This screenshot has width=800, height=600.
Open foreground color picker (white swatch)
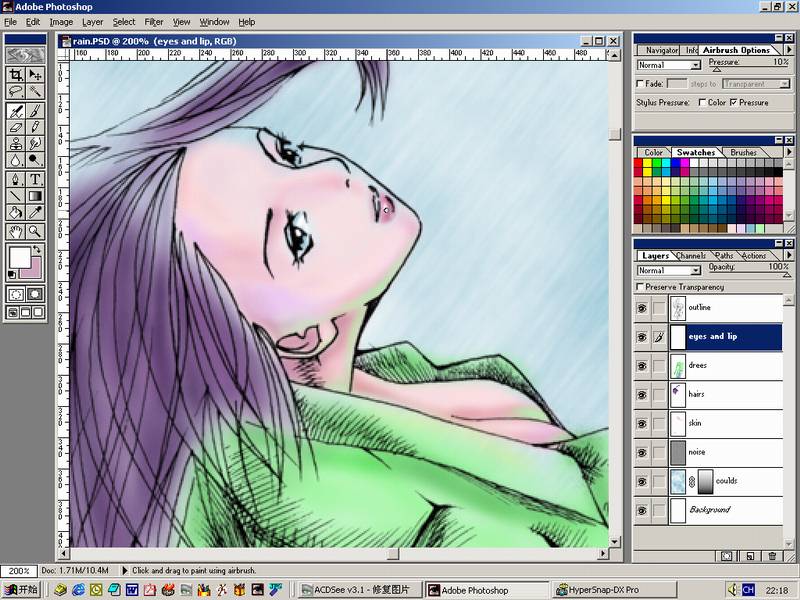[x=19, y=258]
